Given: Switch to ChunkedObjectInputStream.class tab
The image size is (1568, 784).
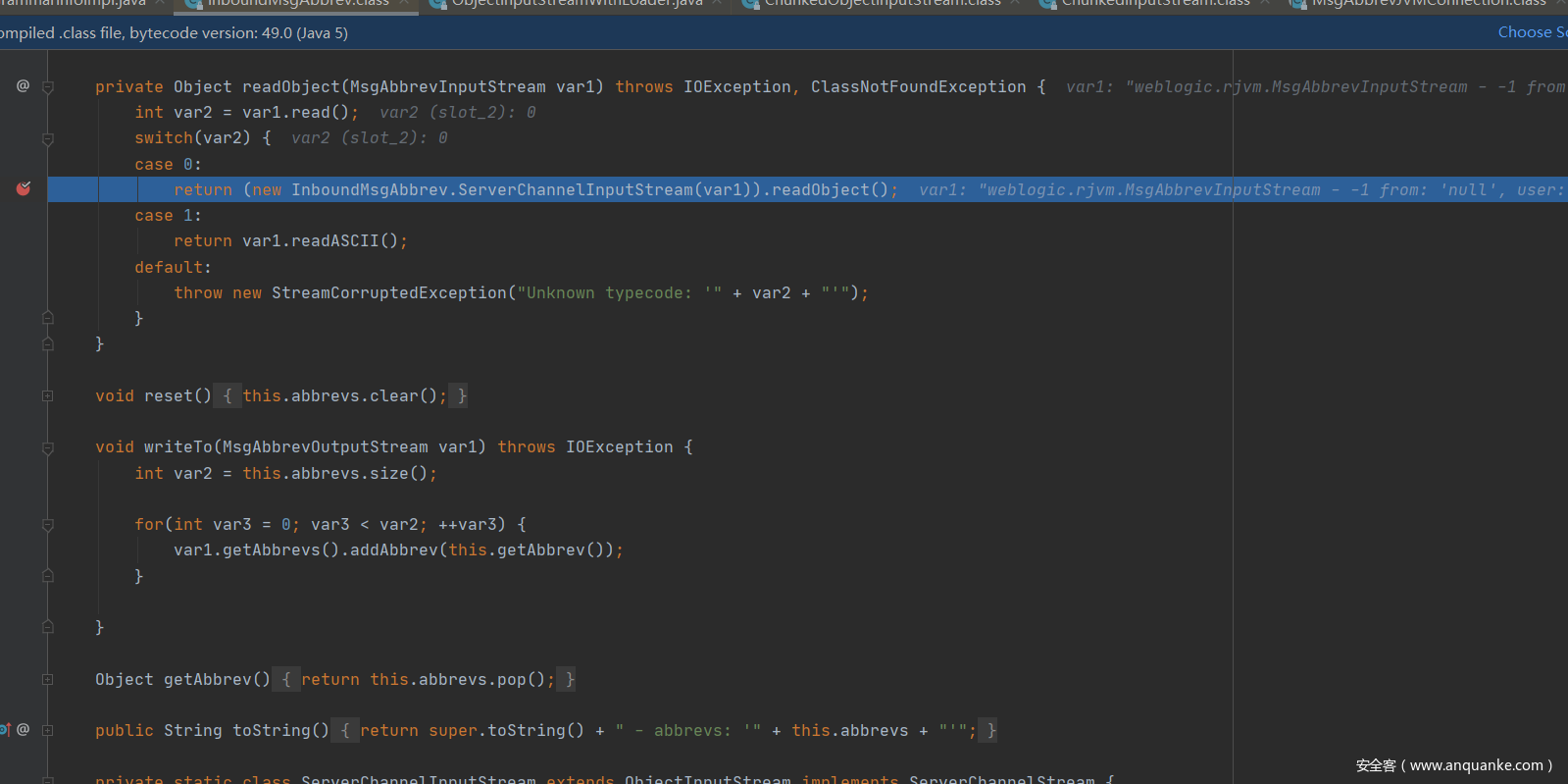Looking at the screenshot, I should click(882, 4).
